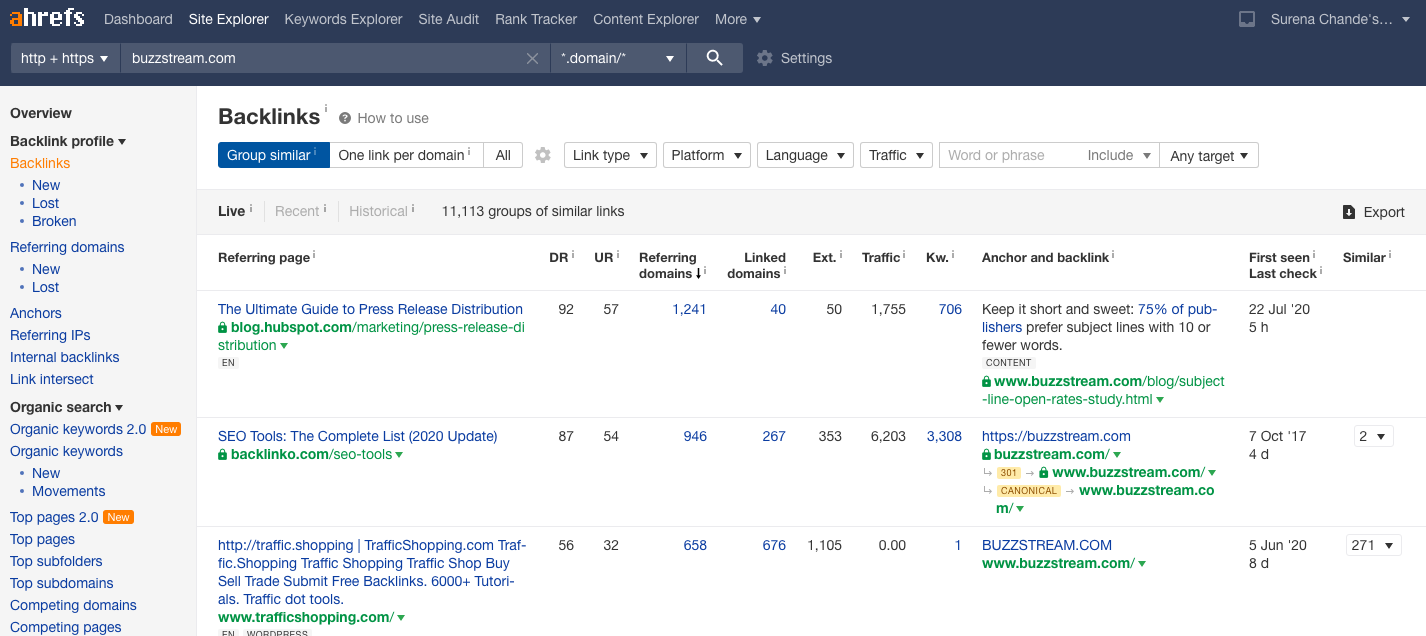
Task: Open the Overview sidebar link
Action: coord(41,113)
